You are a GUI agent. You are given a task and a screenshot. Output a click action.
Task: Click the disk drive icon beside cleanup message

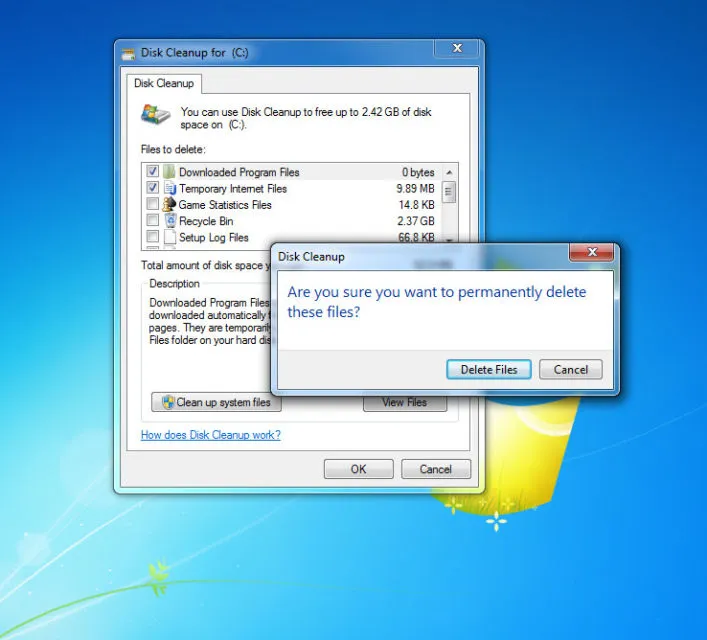(x=155, y=114)
